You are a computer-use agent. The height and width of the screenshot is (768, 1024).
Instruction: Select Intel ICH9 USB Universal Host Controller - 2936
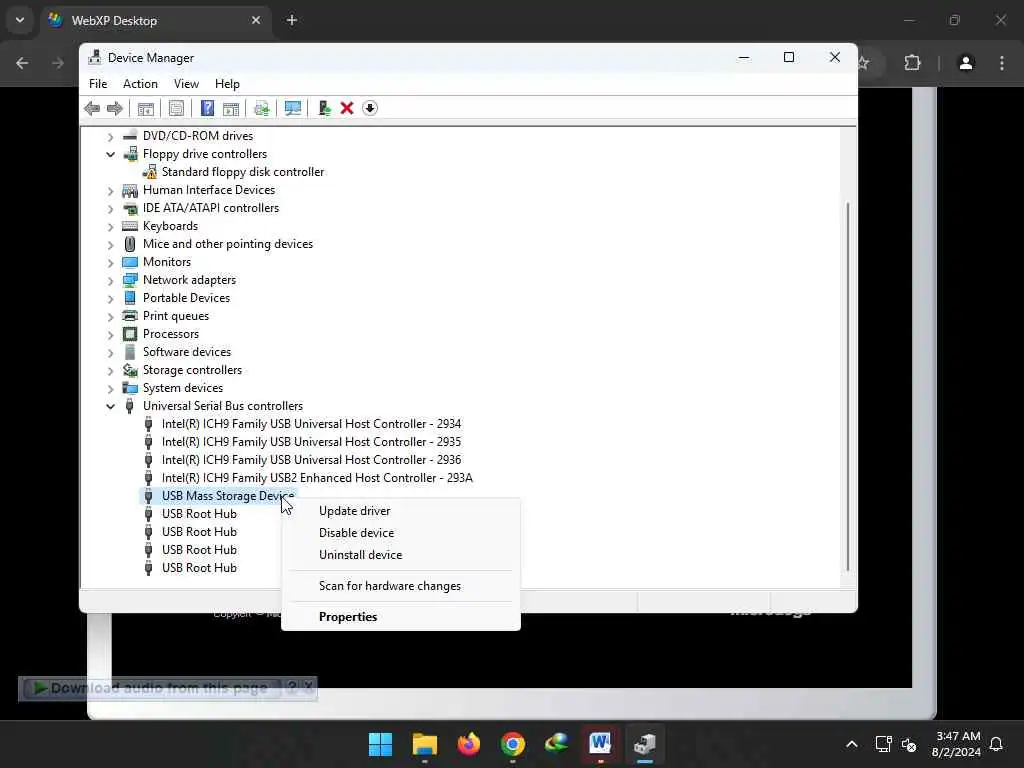click(312, 460)
